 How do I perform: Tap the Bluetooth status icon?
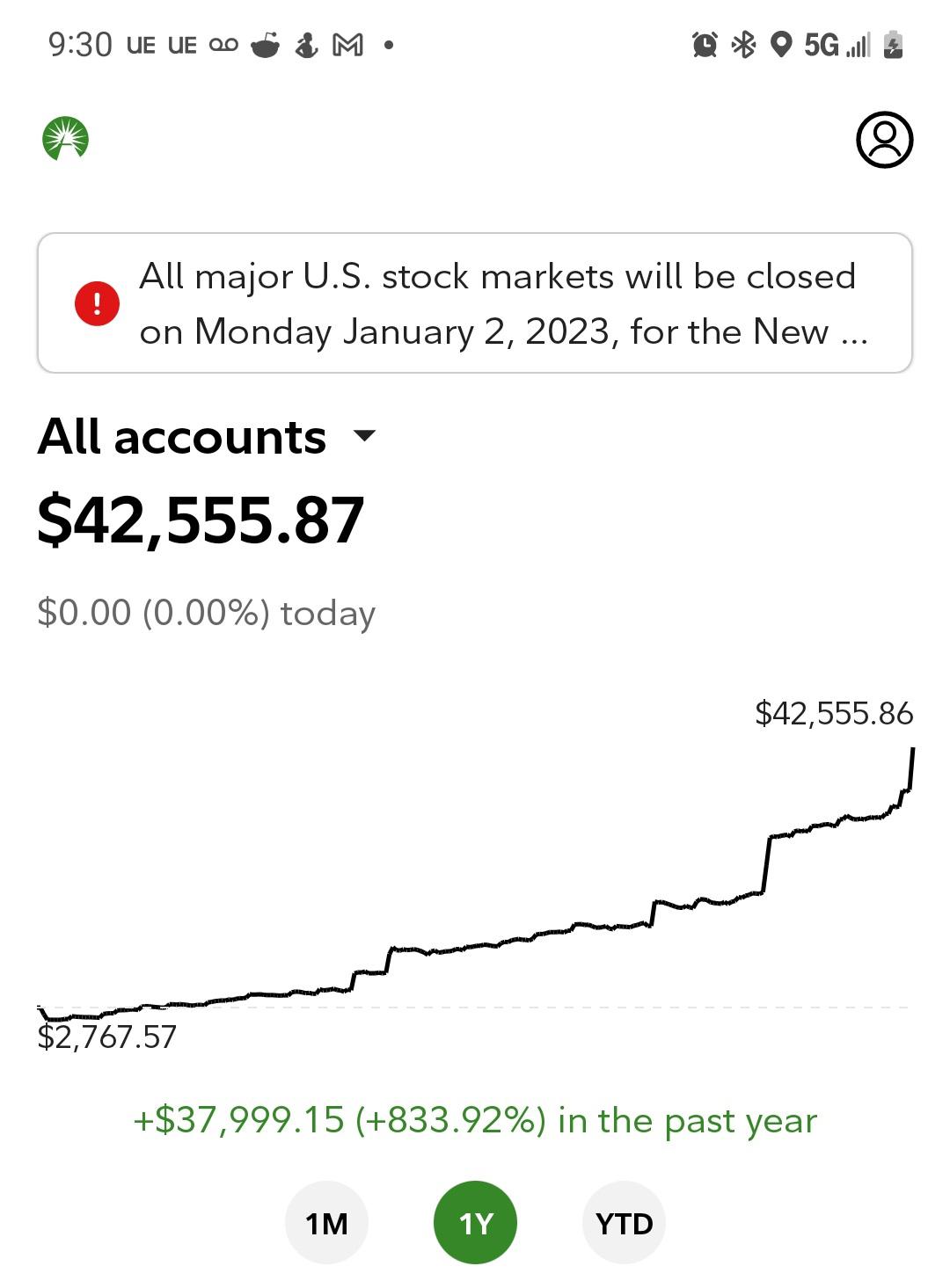744,44
